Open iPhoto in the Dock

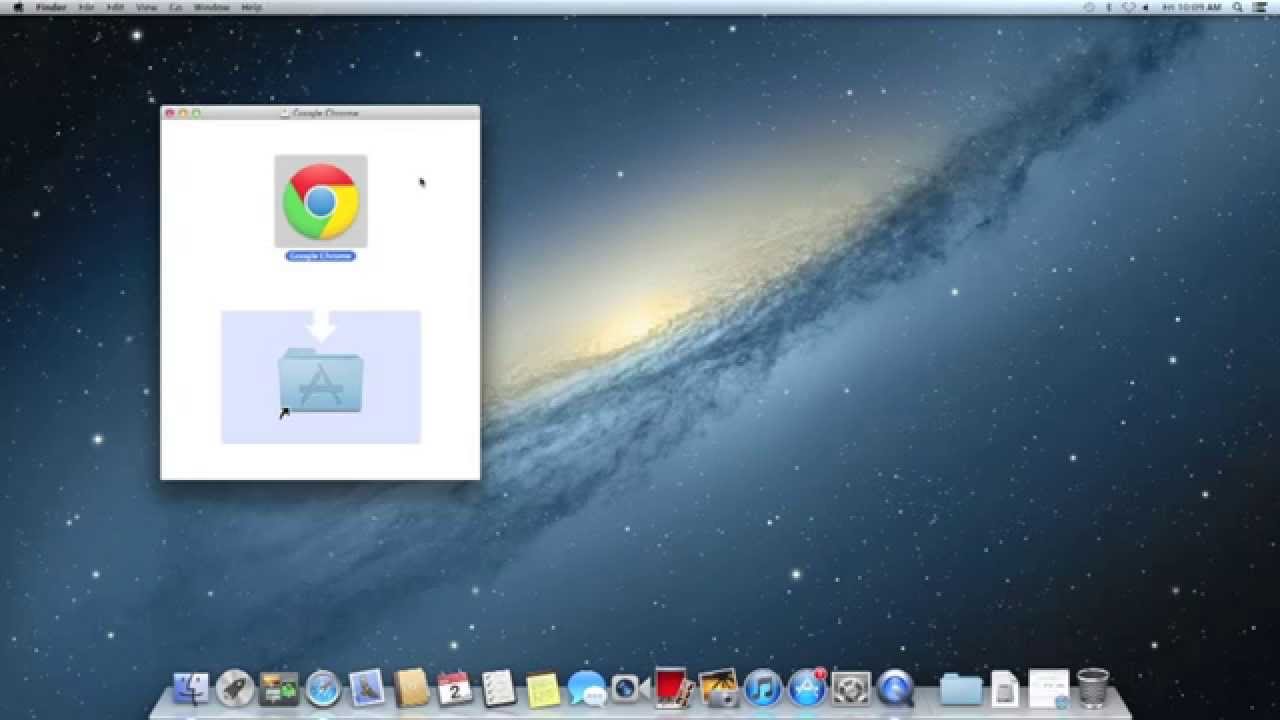pyautogui.click(x=718, y=688)
